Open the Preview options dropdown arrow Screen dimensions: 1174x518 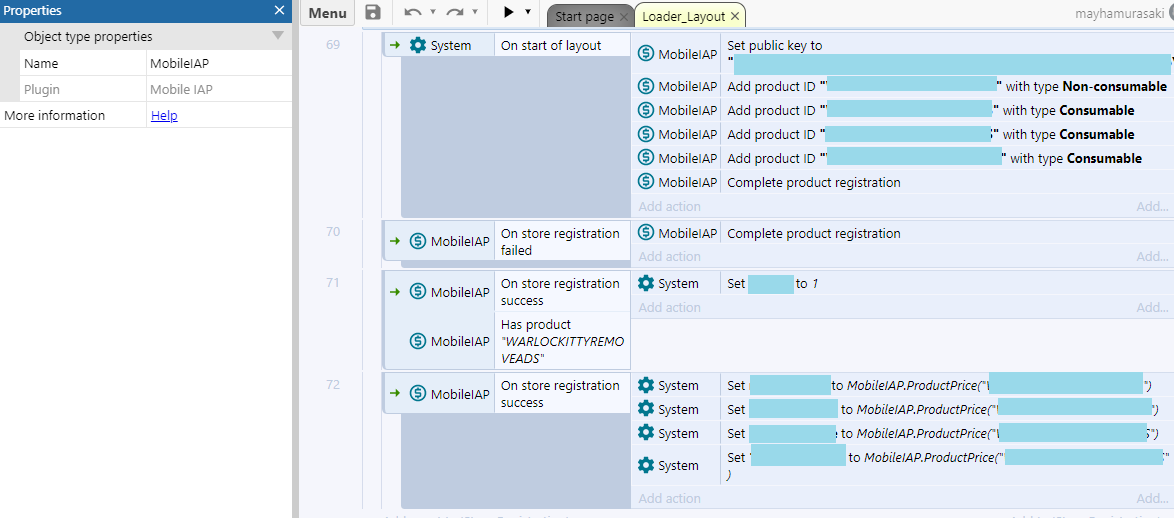pos(527,13)
